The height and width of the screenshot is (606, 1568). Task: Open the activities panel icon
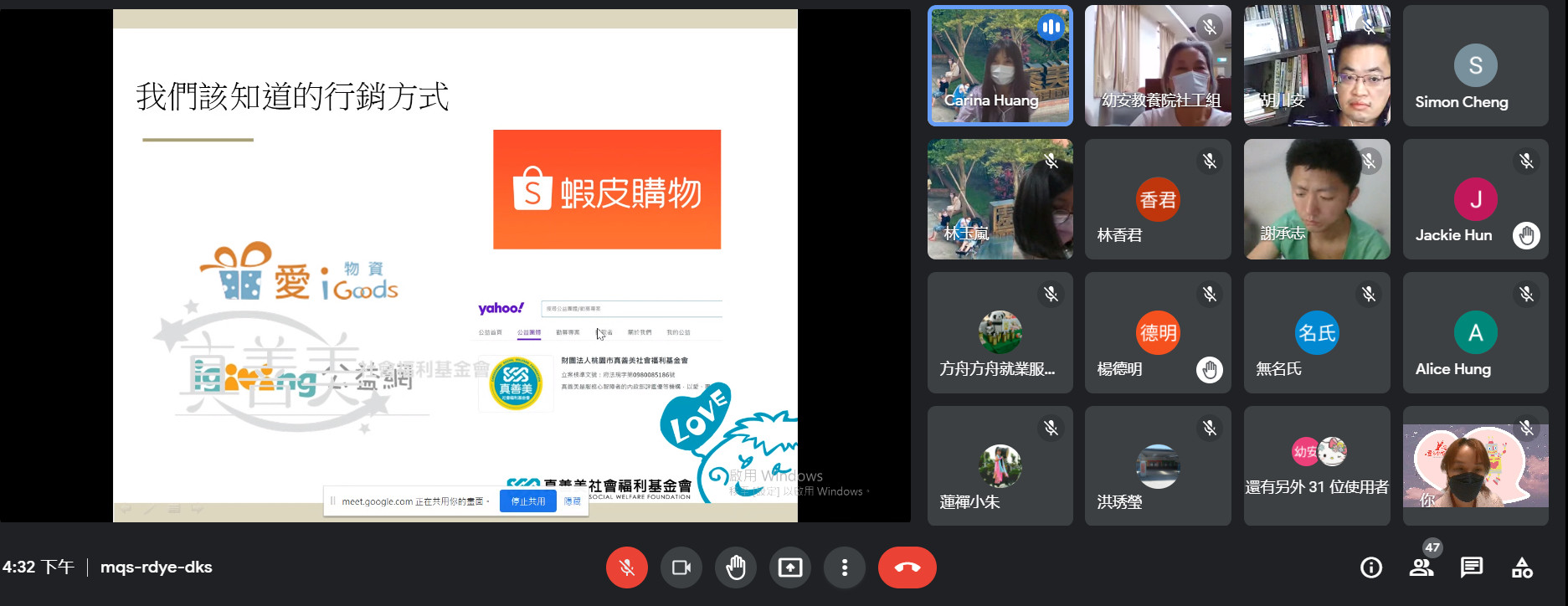[x=1522, y=567]
